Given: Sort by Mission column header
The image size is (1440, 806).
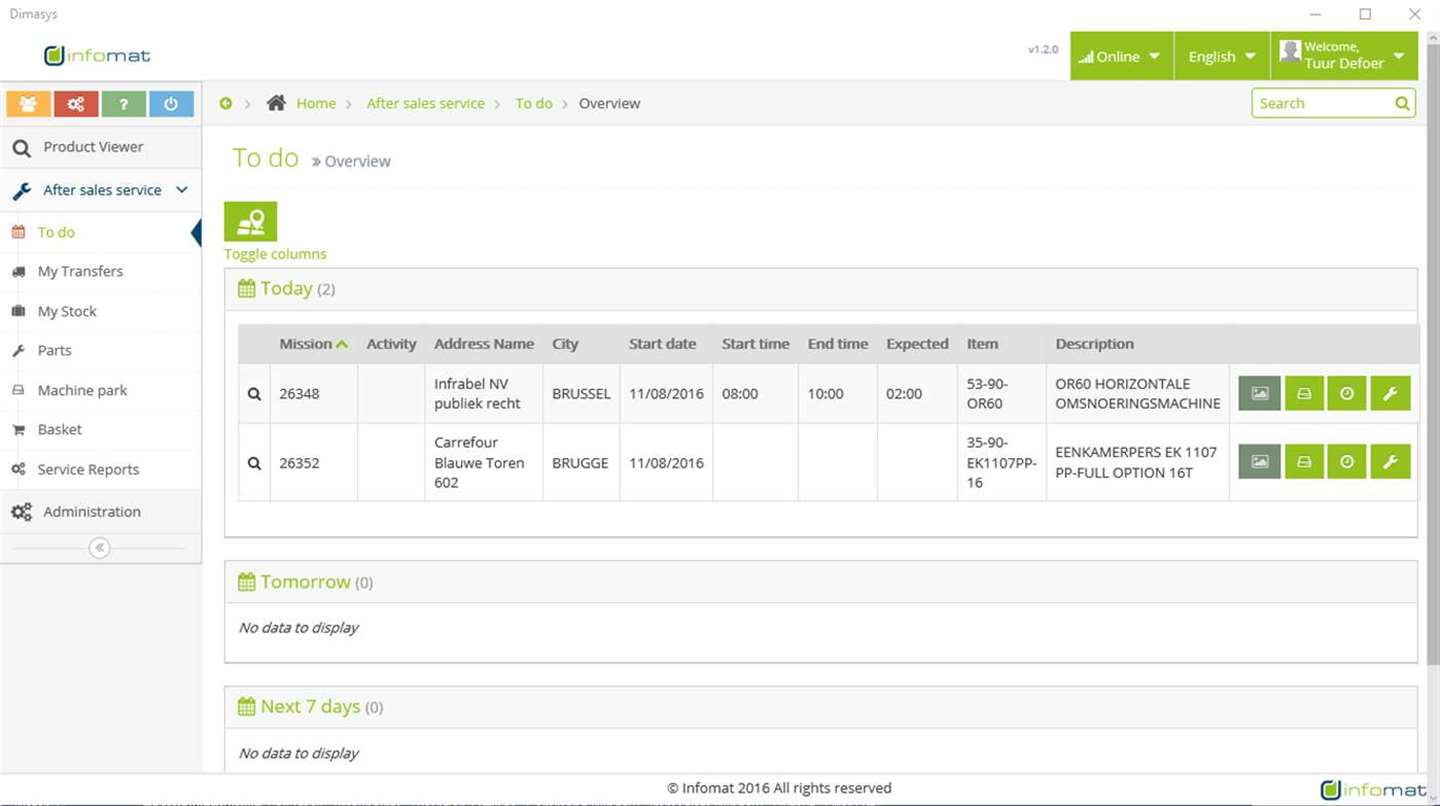Looking at the screenshot, I should [313, 344].
